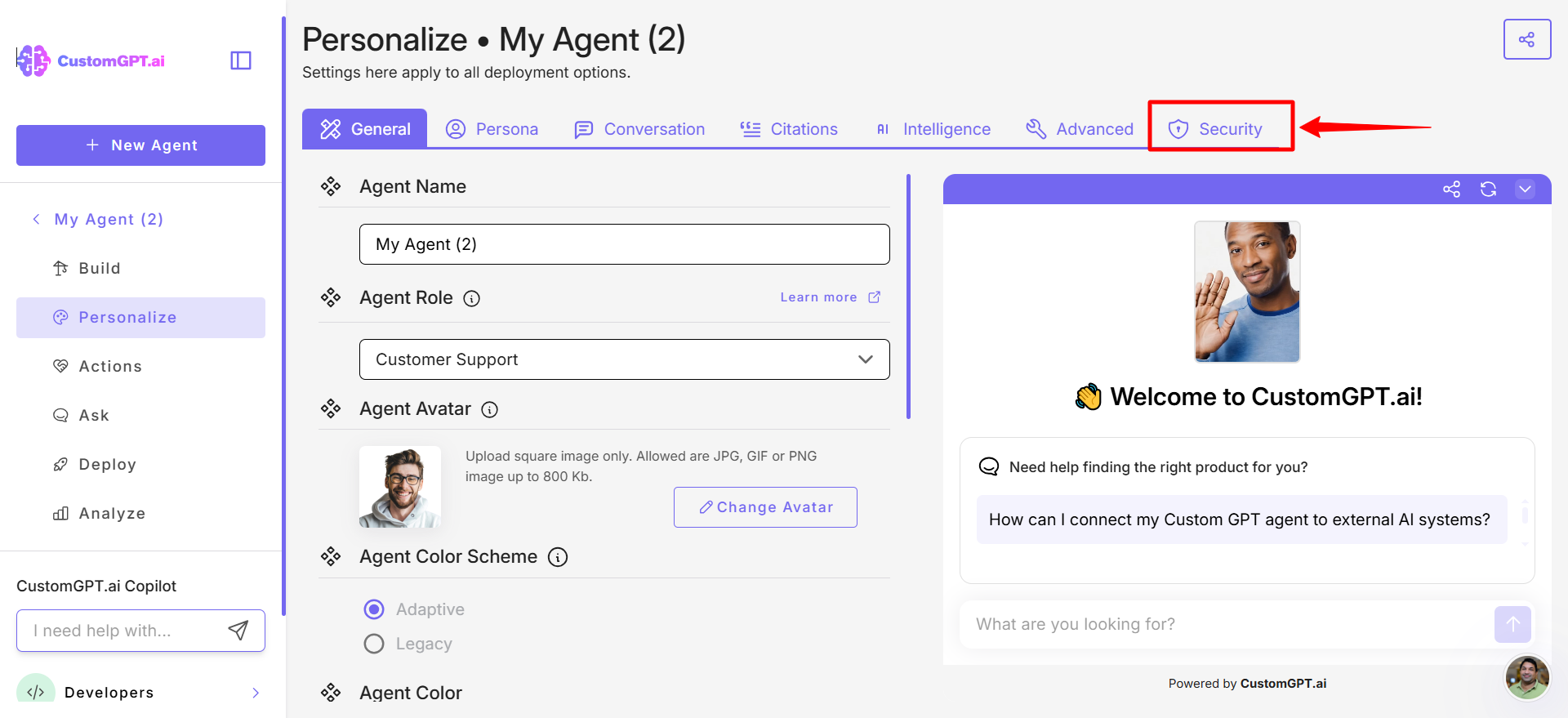Click the suggested external AI systems question
This screenshot has width=1568, height=718.
point(1241,520)
